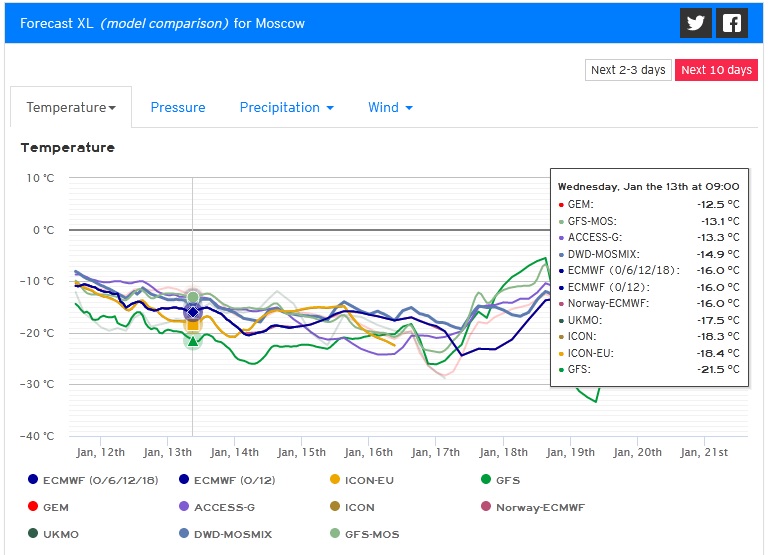Click the Norway-ECMWF -16.0 °C tooltip row
This screenshot has width=769, height=555.
coord(649,303)
